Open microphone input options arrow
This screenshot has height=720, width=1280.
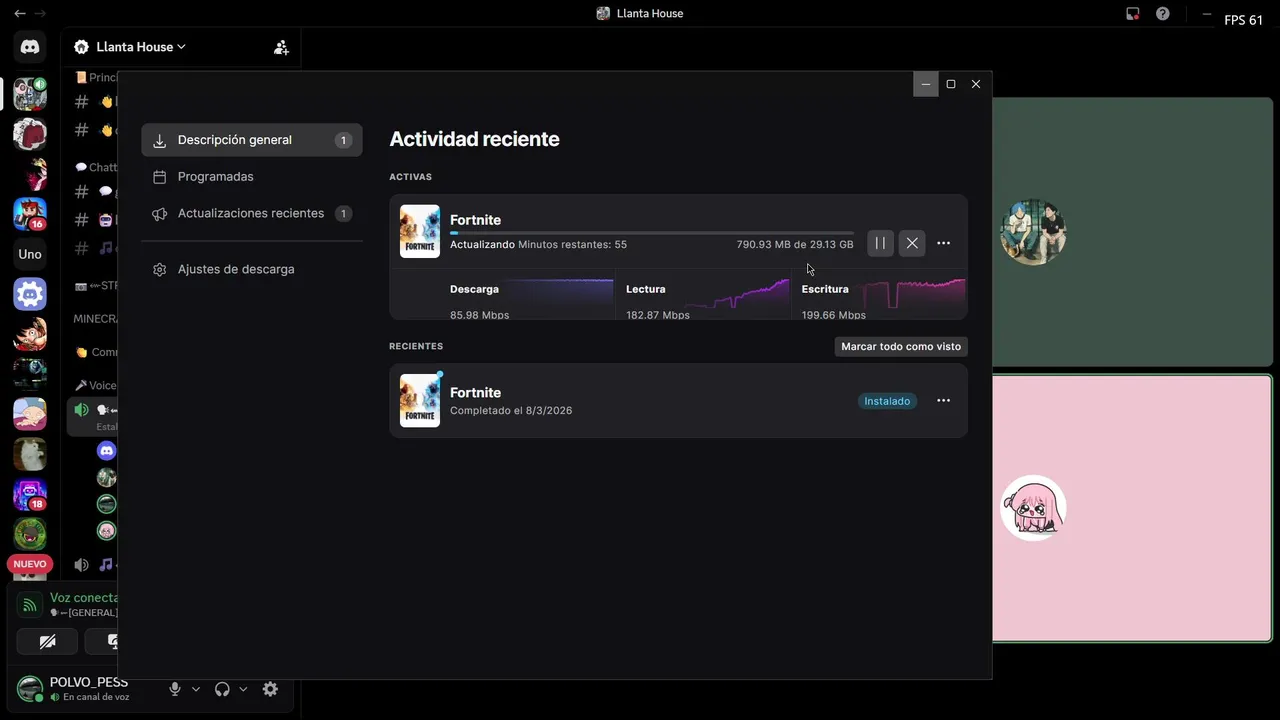coord(196,689)
